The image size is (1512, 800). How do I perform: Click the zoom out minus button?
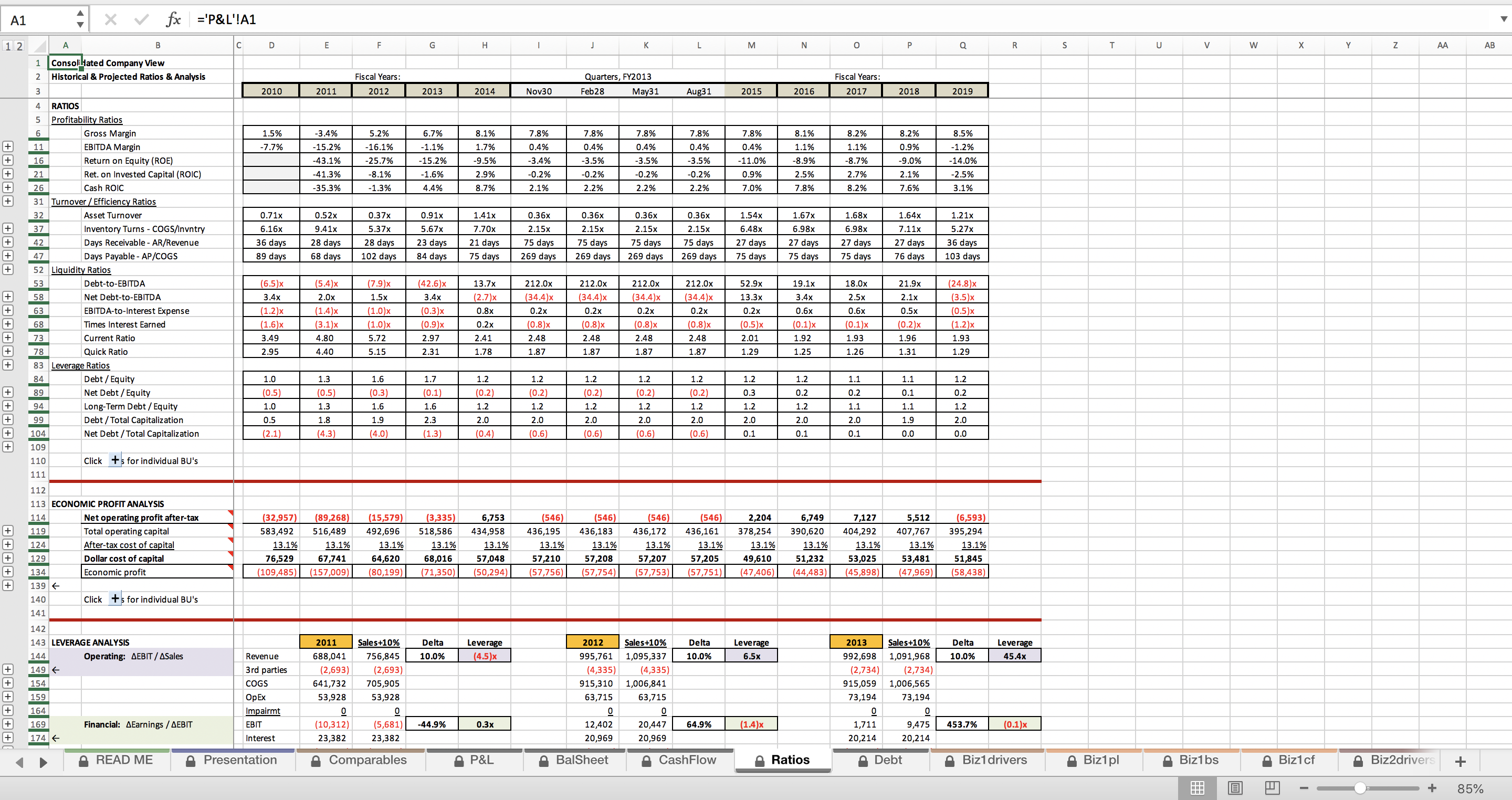[x=1304, y=788]
